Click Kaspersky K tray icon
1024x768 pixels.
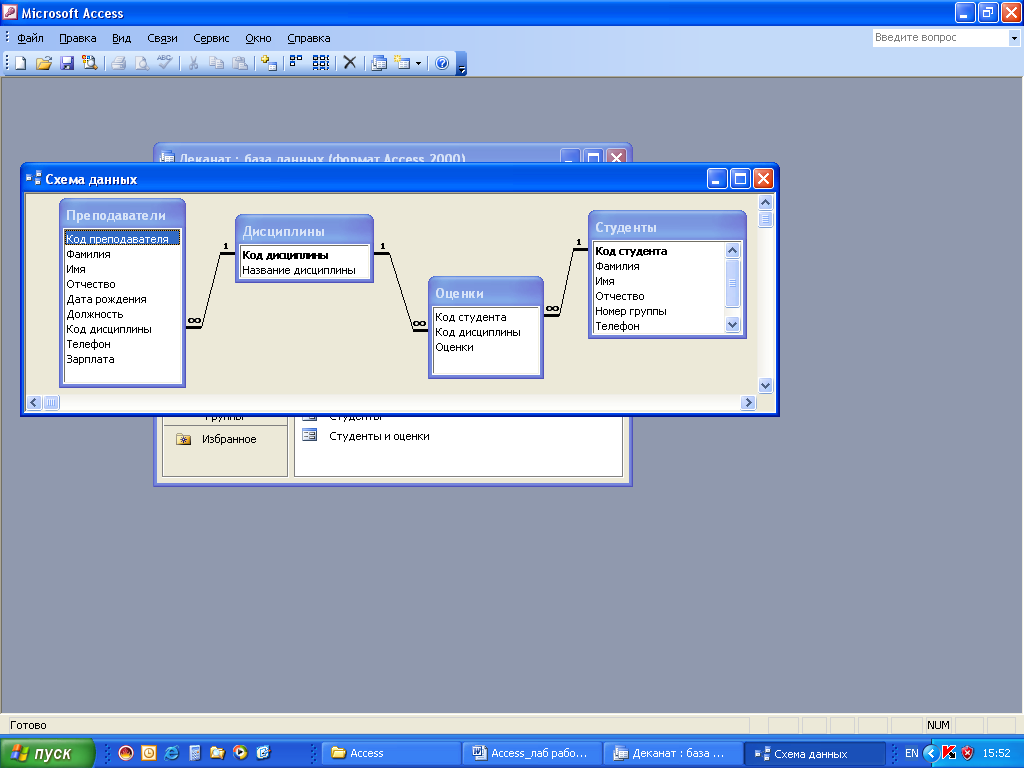tap(949, 753)
